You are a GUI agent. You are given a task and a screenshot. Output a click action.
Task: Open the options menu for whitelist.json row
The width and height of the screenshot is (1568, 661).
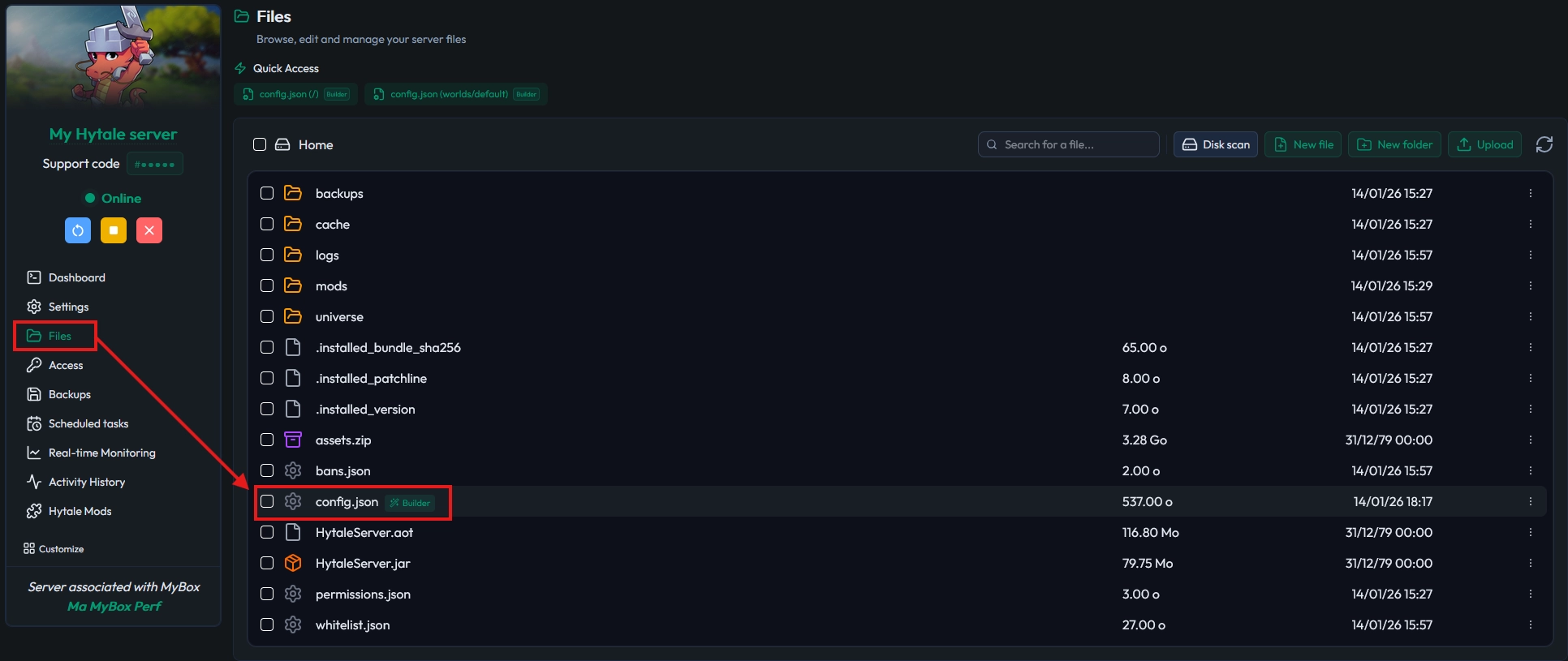click(x=1530, y=625)
